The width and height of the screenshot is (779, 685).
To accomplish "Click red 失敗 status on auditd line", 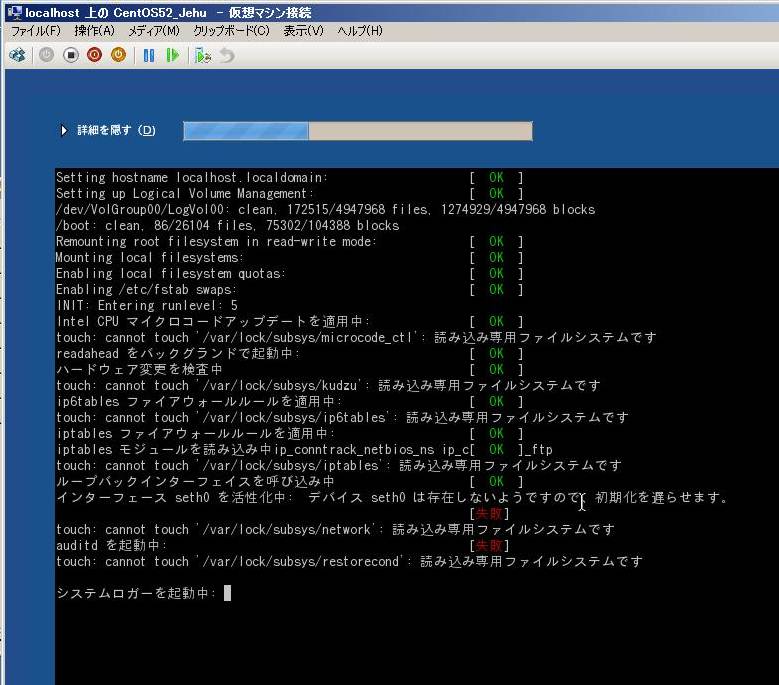I will [489, 545].
